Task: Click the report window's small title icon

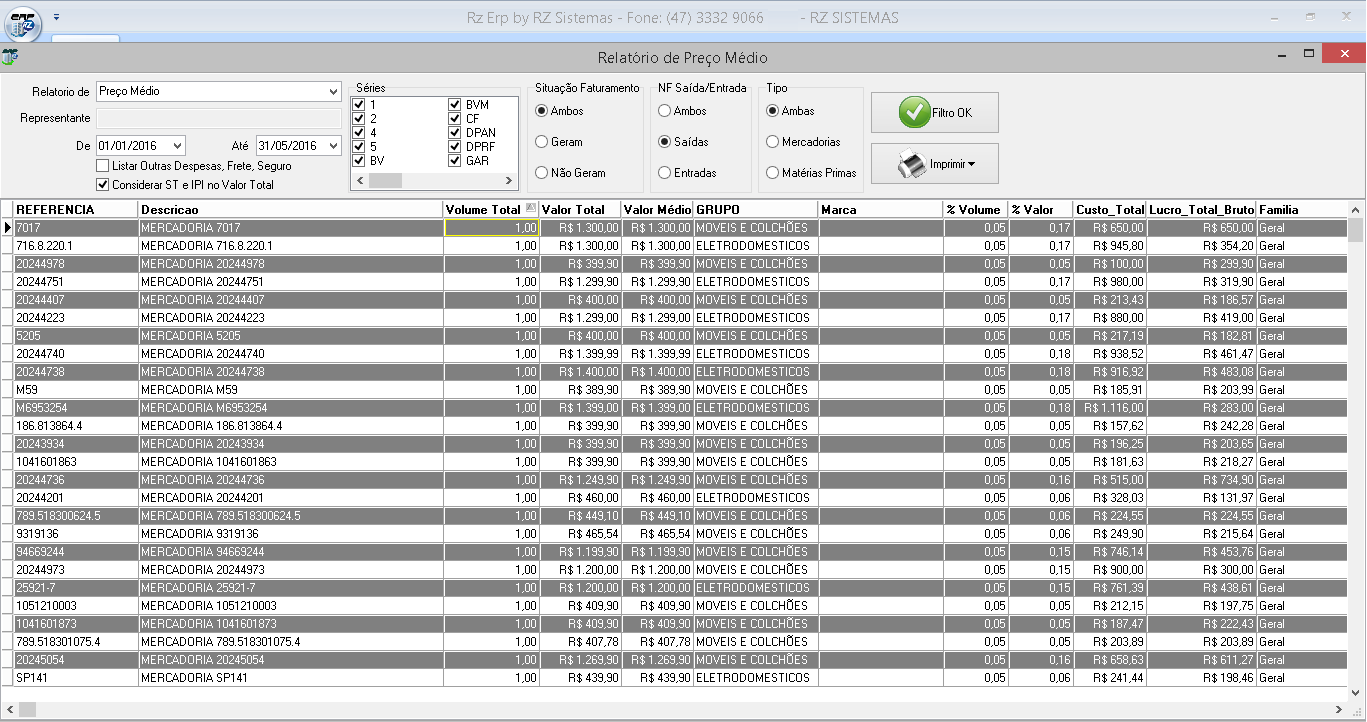Action: pyautogui.click(x=10, y=56)
